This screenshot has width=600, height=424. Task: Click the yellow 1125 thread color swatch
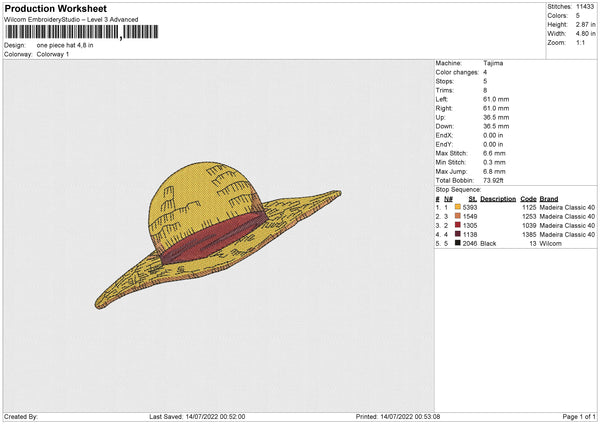tap(457, 207)
